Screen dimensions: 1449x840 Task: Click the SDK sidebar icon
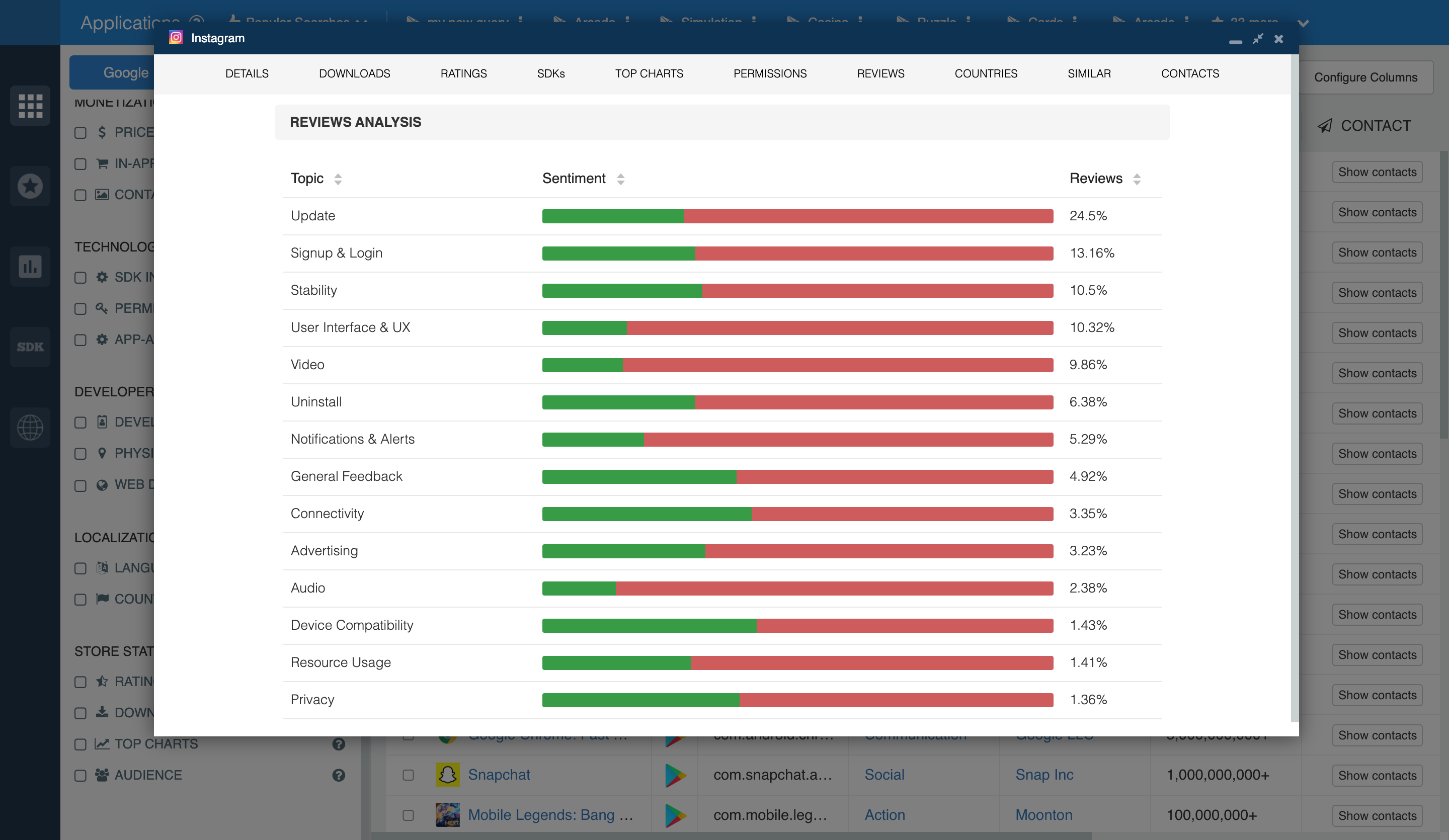30,347
